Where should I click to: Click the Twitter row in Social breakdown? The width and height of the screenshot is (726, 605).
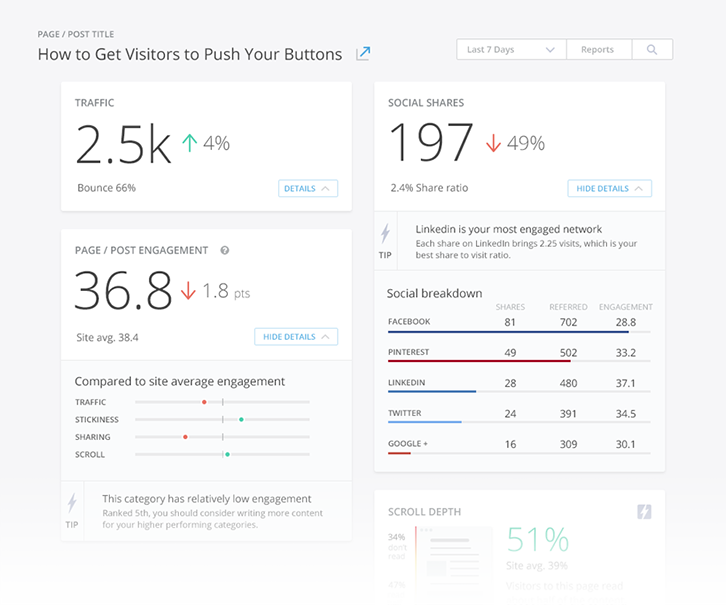(x=519, y=414)
